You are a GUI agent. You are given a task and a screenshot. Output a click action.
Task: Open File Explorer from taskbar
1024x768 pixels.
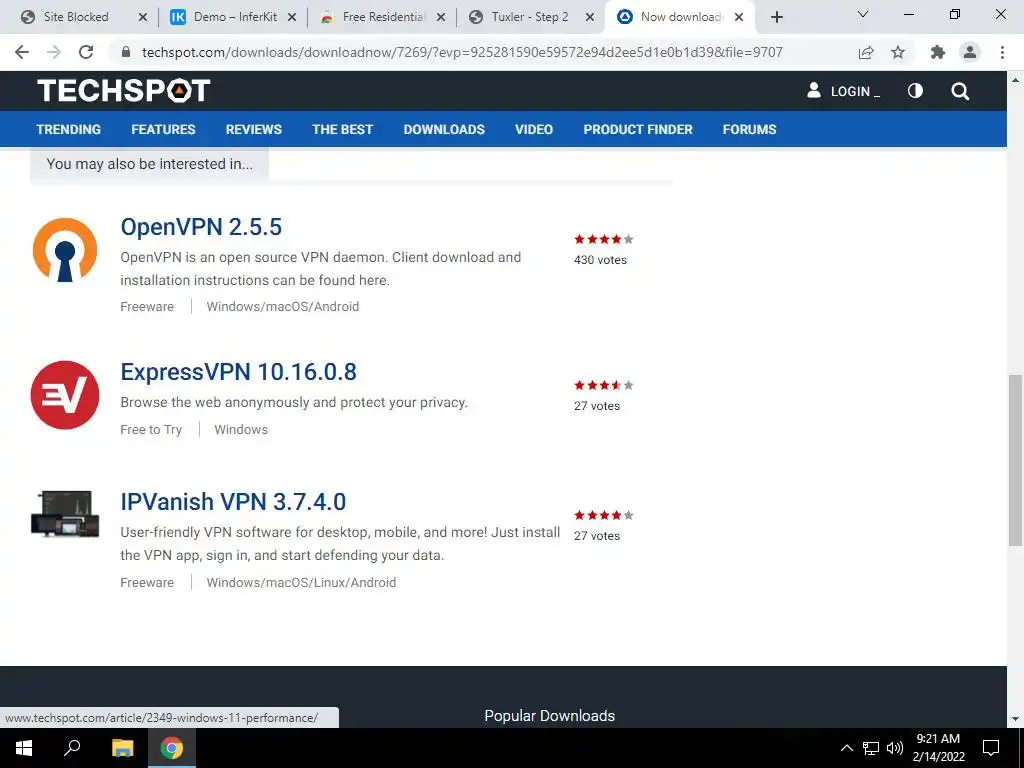(x=122, y=748)
